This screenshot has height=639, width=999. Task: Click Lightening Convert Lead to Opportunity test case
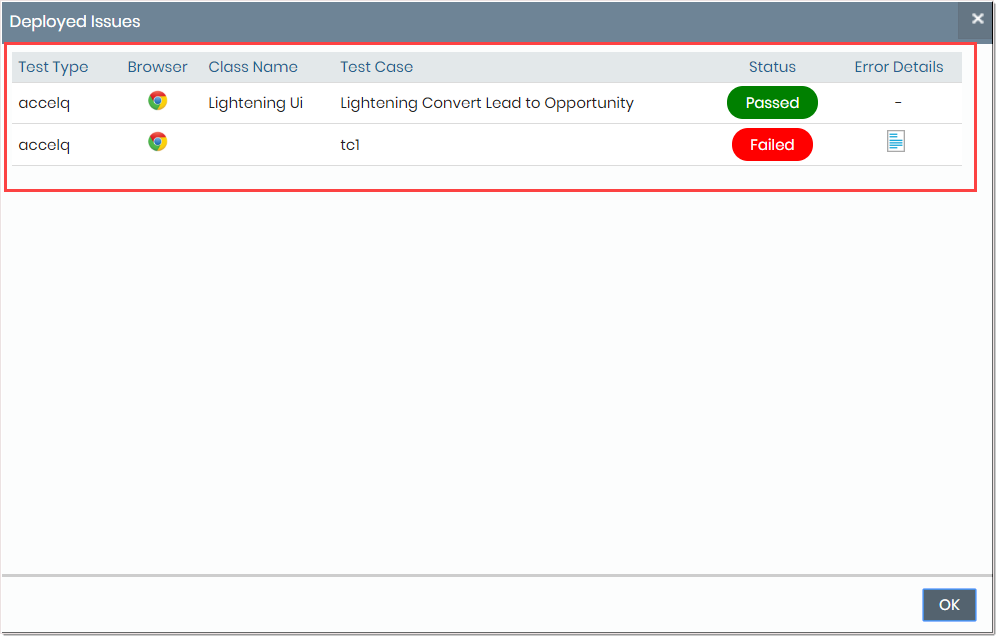(487, 103)
